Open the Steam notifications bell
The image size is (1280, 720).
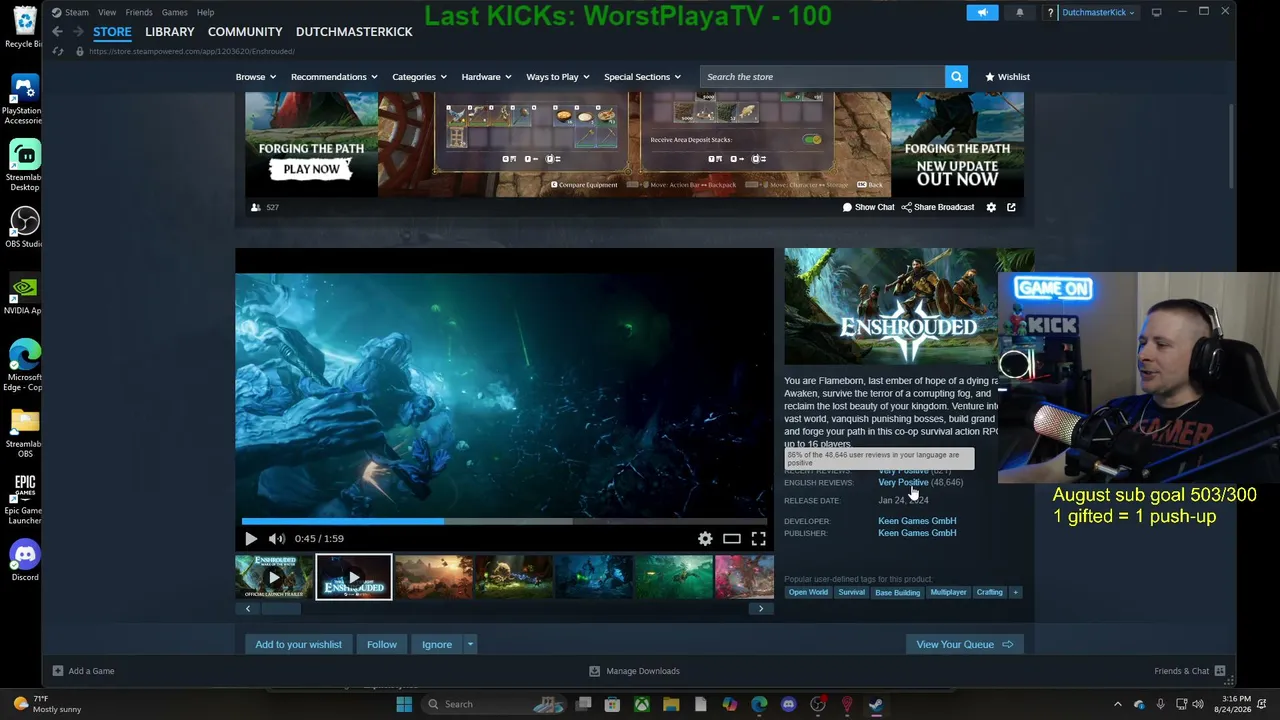[x=1020, y=12]
